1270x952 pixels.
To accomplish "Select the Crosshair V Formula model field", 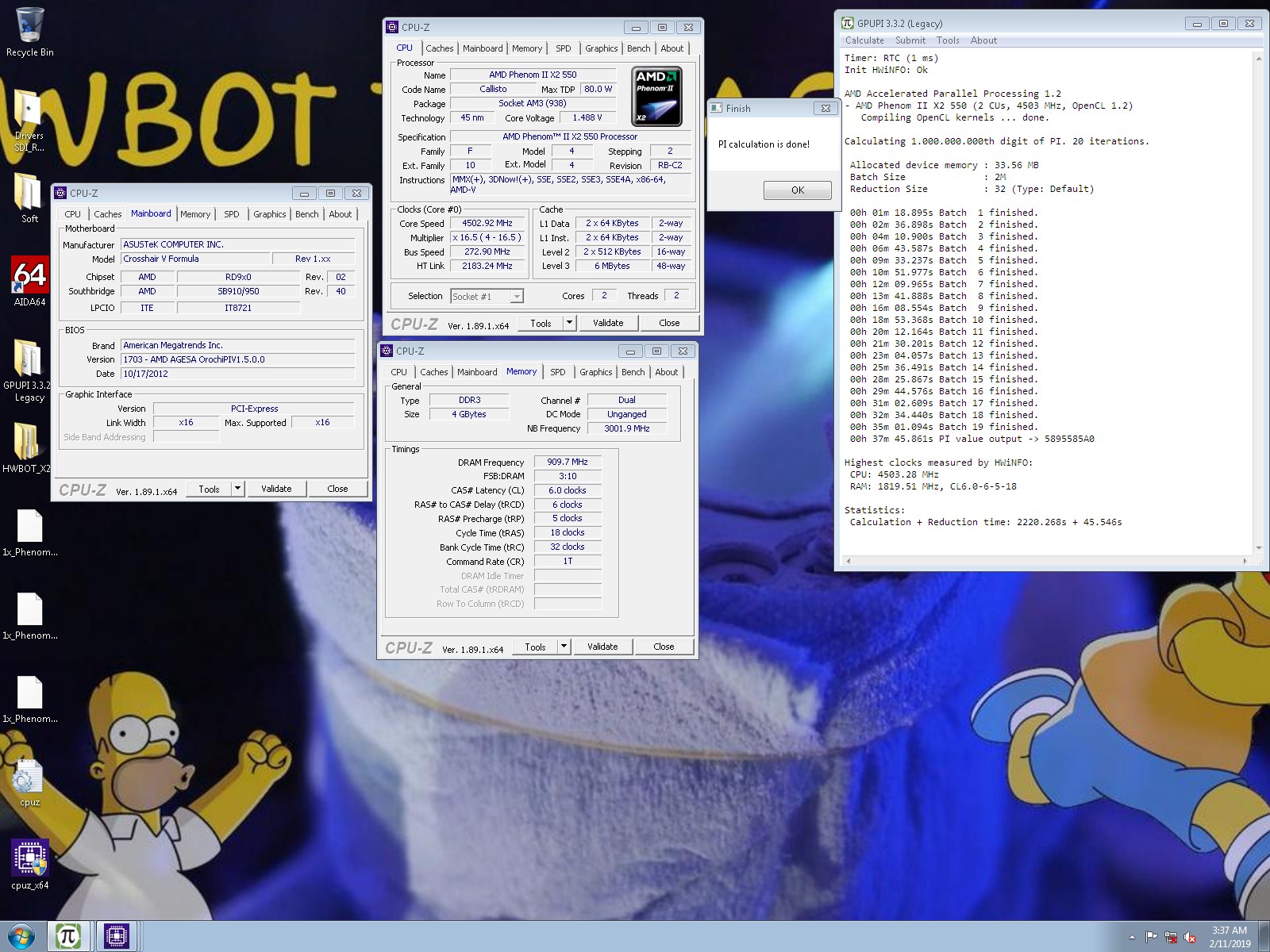I will 195,259.
